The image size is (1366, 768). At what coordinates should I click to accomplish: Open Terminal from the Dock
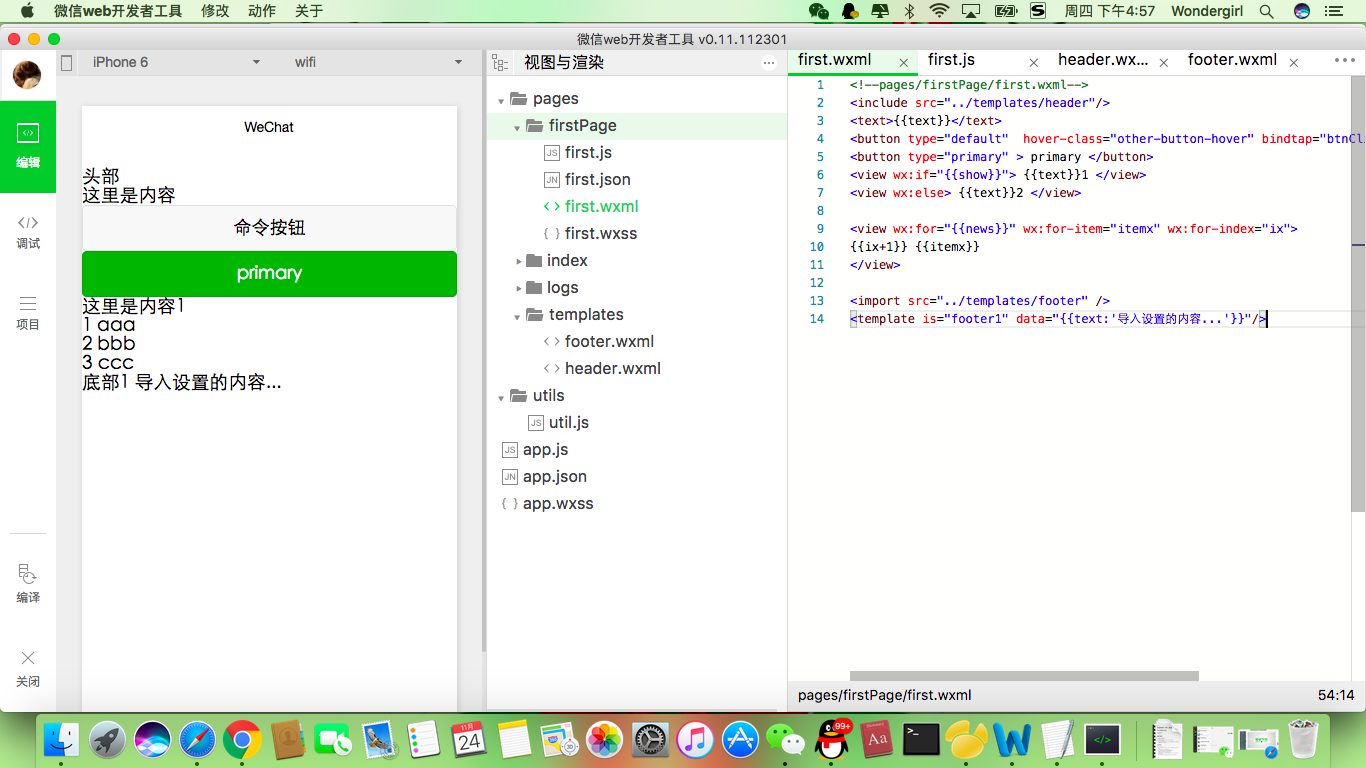click(x=920, y=740)
